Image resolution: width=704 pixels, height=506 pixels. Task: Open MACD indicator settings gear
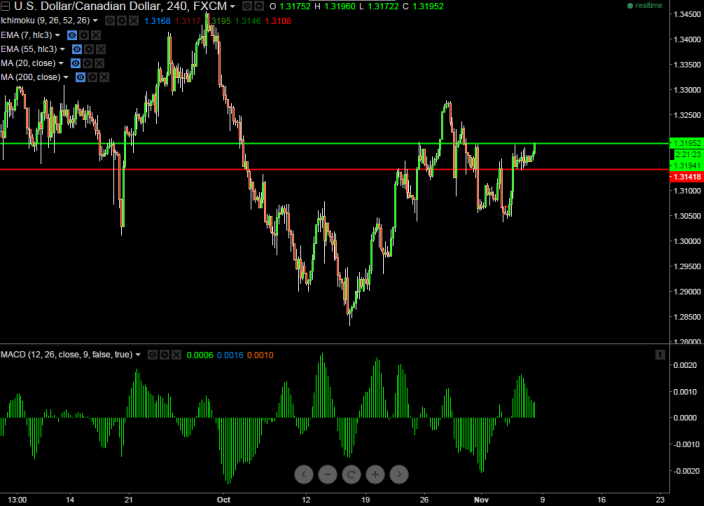pos(165,355)
